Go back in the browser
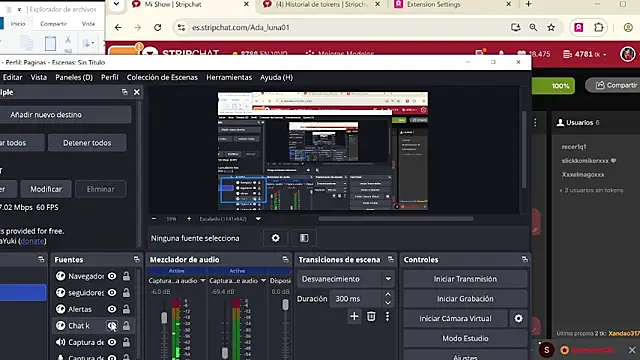This screenshot has height=360, width=640. 118,27
